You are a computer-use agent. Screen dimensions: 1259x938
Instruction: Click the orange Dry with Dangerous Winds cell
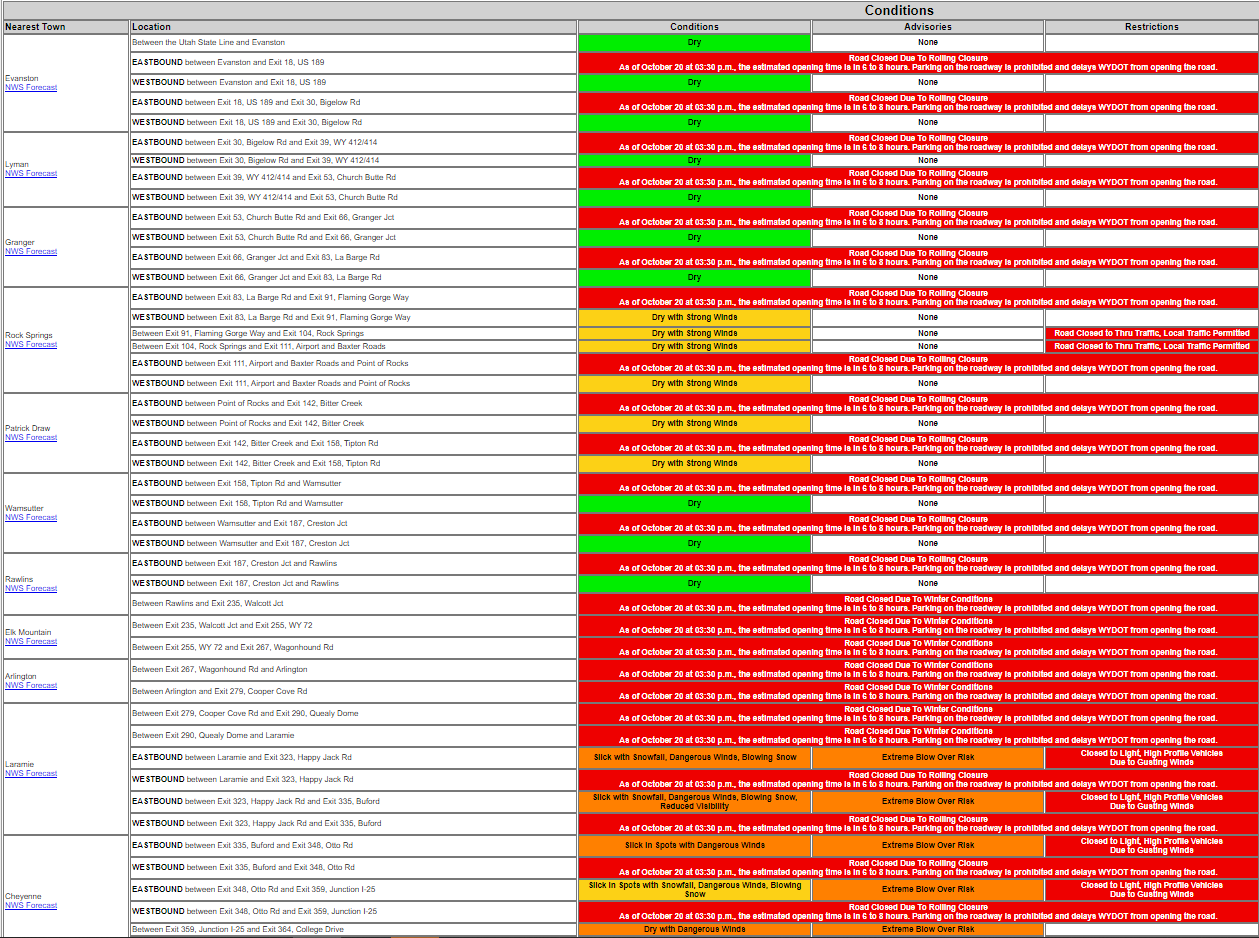tap(694, 930)
